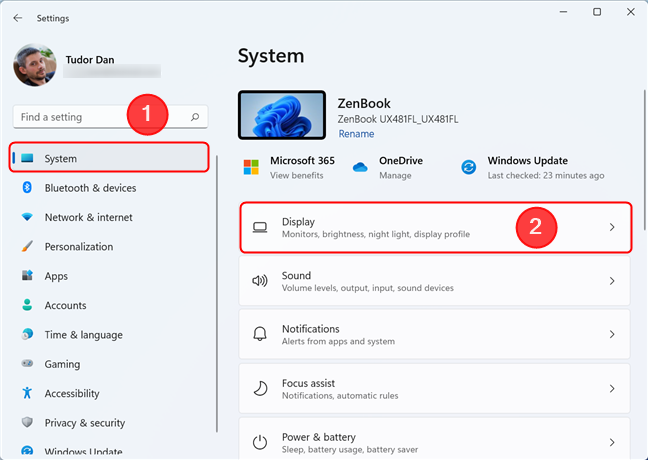Viewport: 648px width, 460px height.
Task: Click the Notifications bell icon
Action: (x=260, y=334)
